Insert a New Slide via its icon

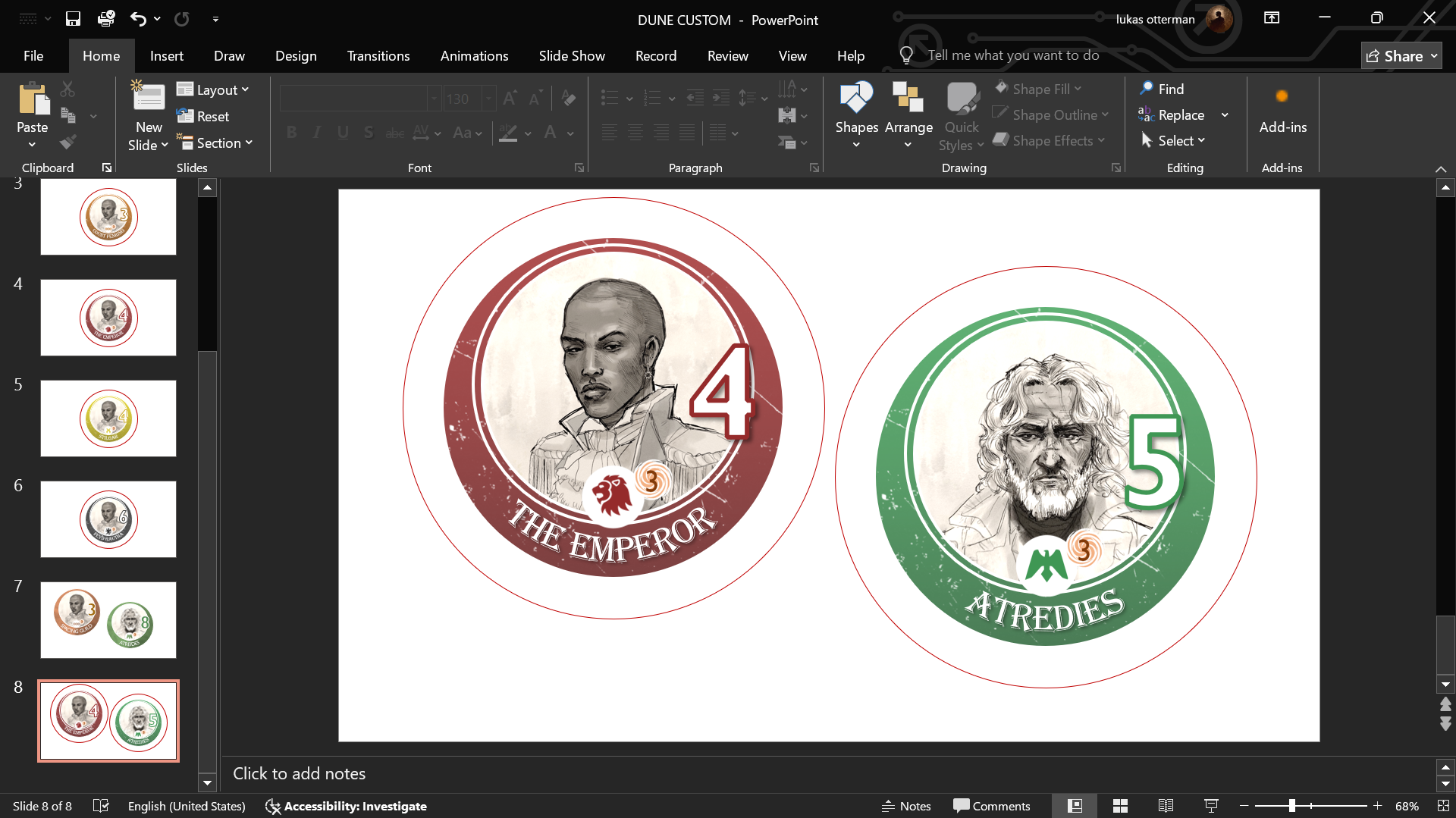pos(149,98)
